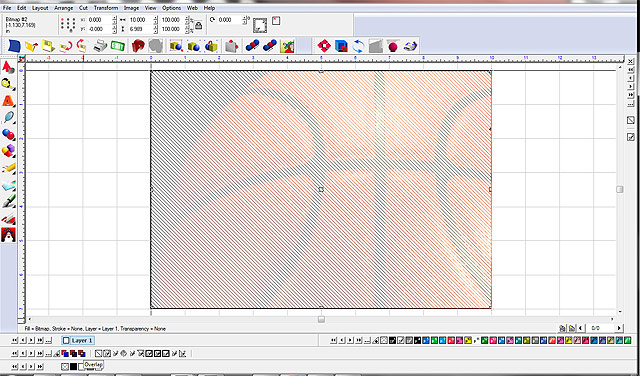Click the rotation angle stepper arrows
Screen dimensions: 640x376
[245, 20]
